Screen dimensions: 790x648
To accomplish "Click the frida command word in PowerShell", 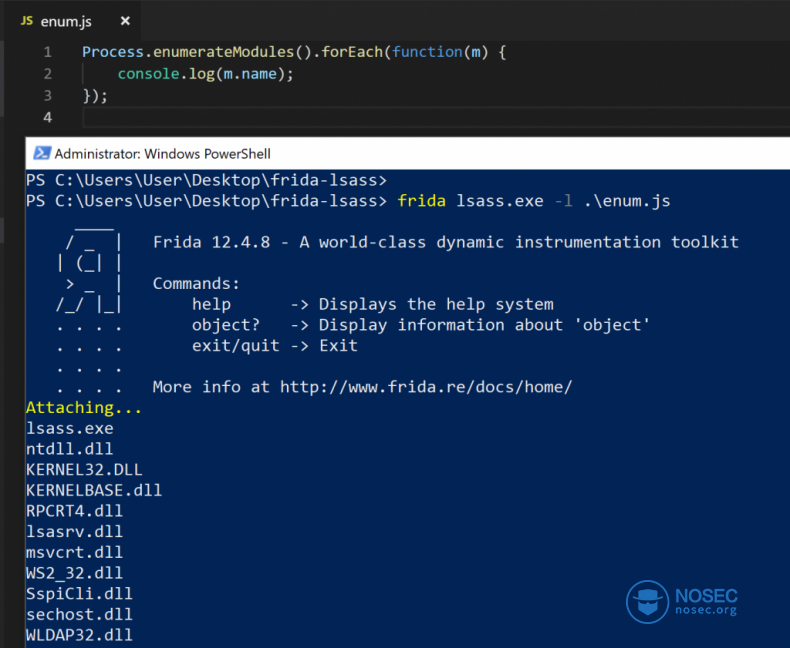I will coord(421,201).
